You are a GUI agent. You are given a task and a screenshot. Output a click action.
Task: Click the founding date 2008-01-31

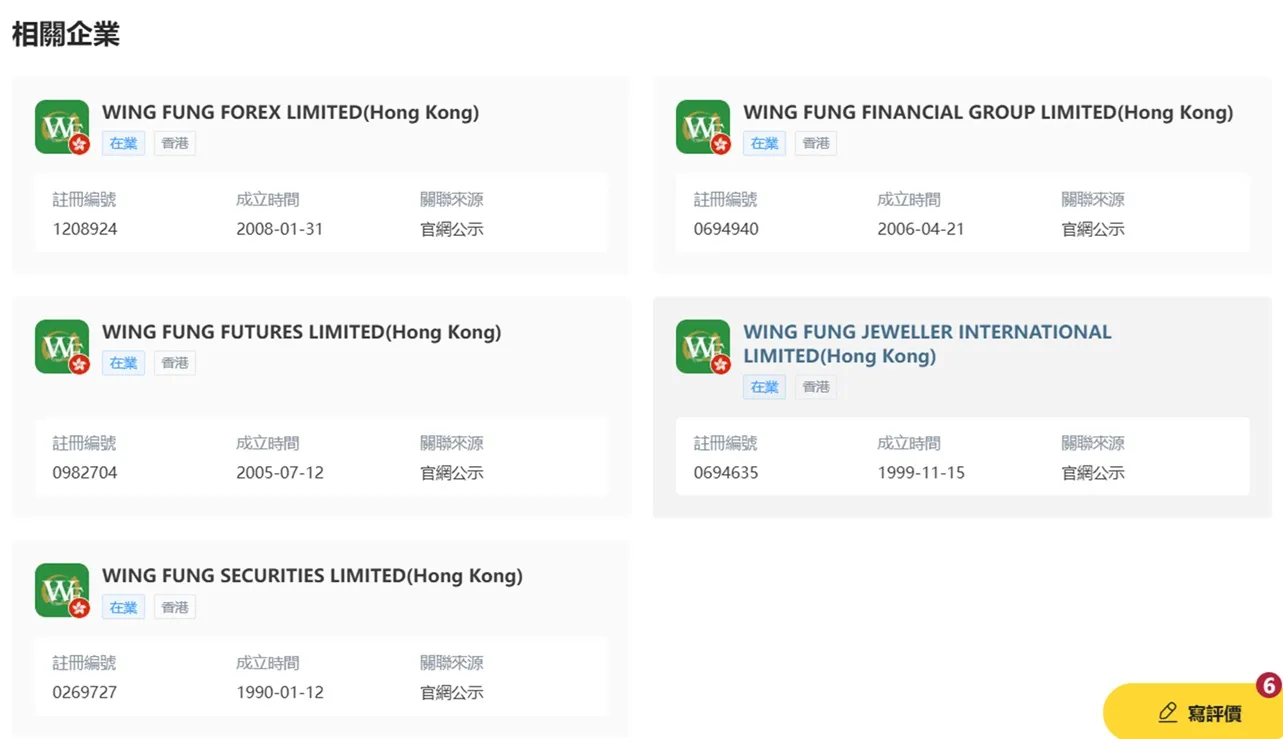click(280, 229)
